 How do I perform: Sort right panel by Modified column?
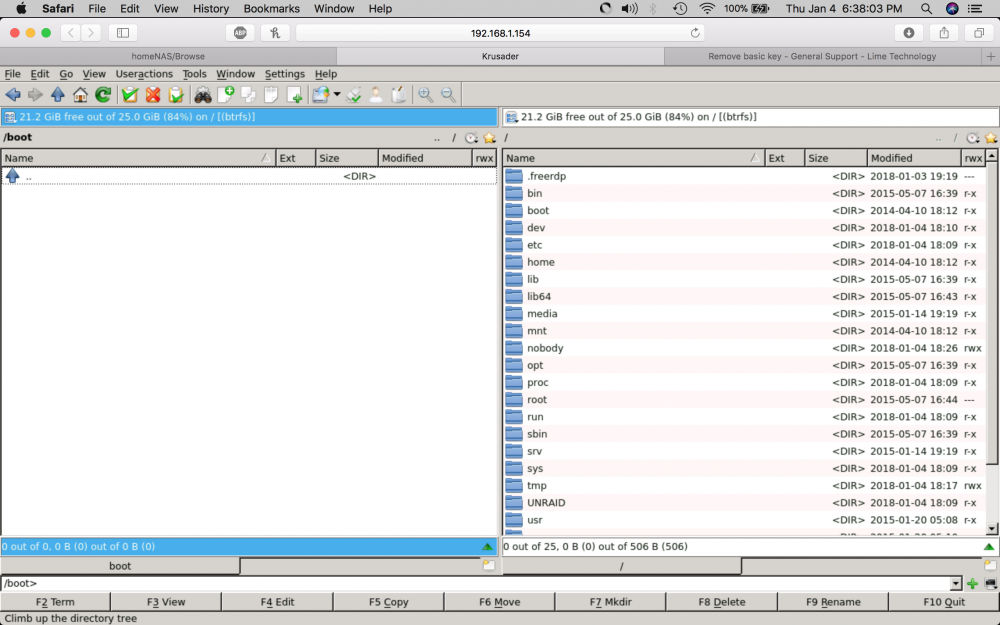click(x=914, y=158)
